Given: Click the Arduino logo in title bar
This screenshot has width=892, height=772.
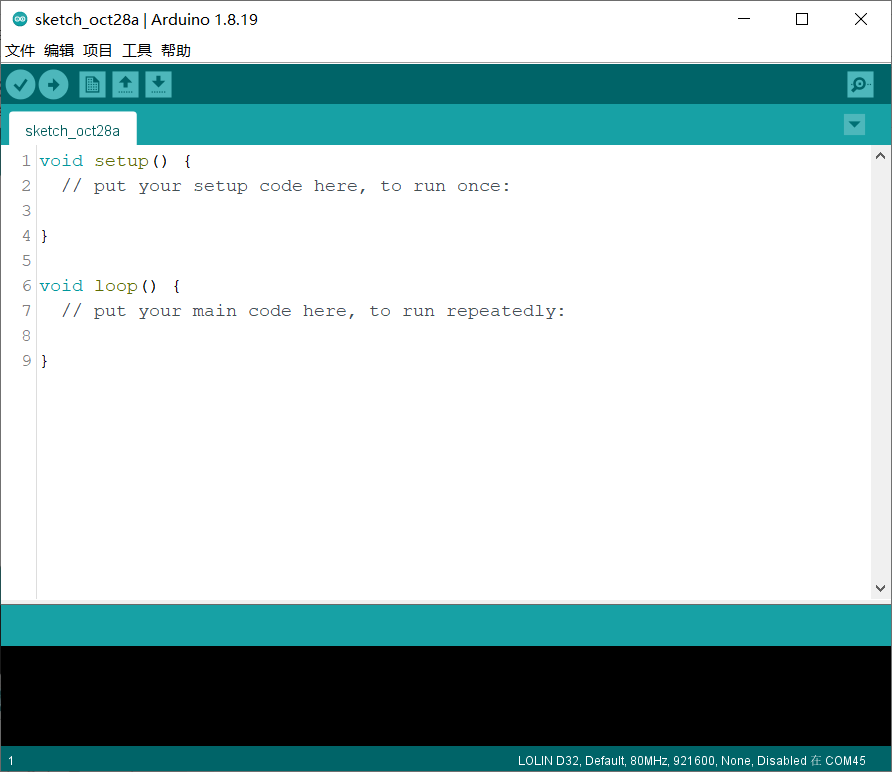Looking at the screenshot, I should point(20,19).
